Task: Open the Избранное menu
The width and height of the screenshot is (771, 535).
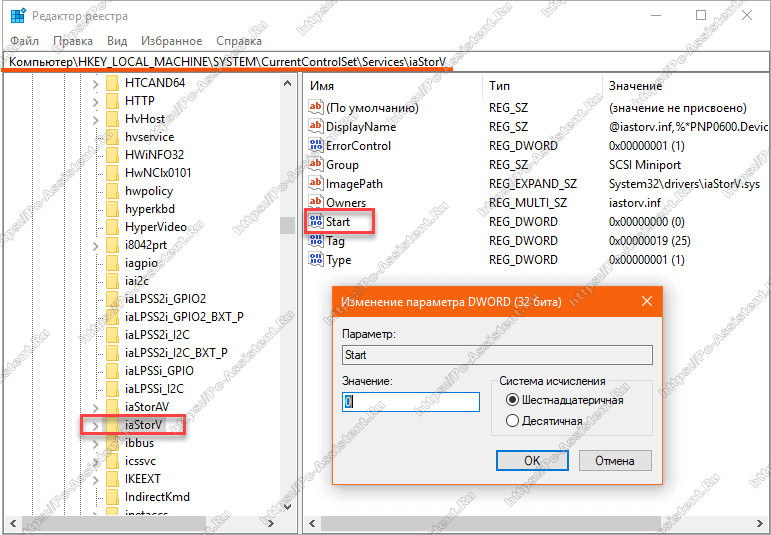Action: (171, 41)
